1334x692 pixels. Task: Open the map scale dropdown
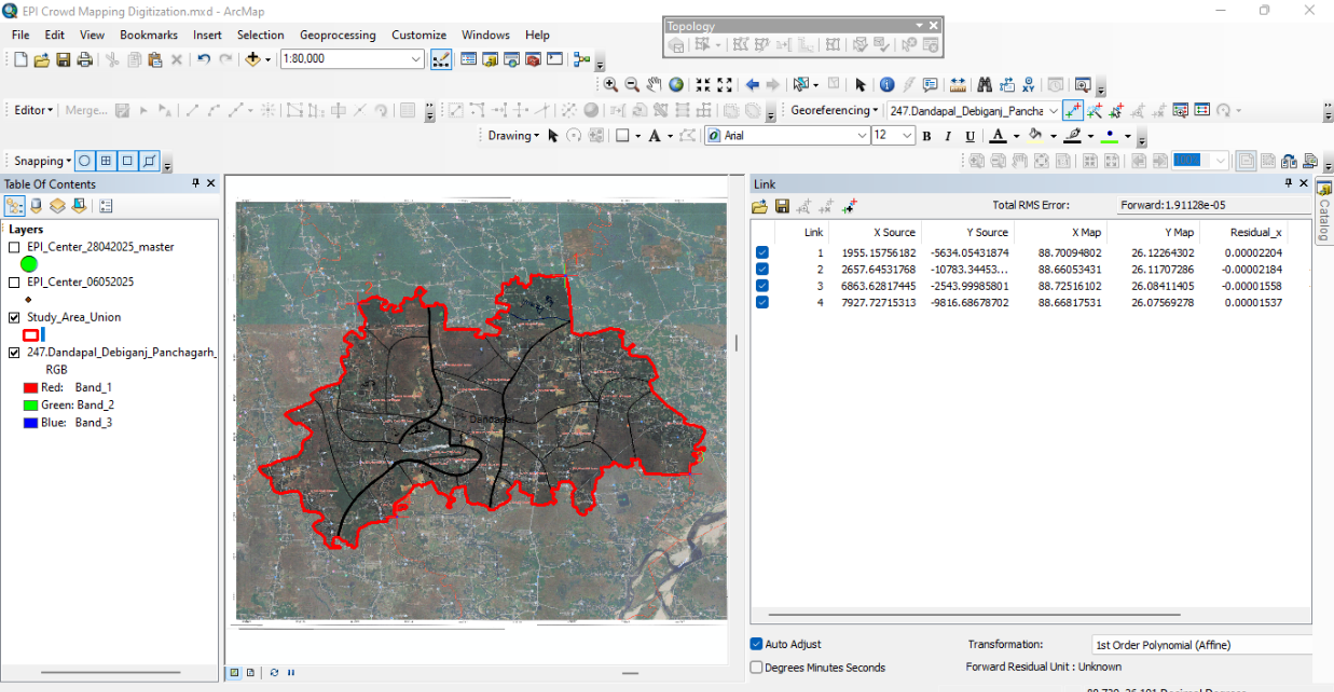coord(415,59)
